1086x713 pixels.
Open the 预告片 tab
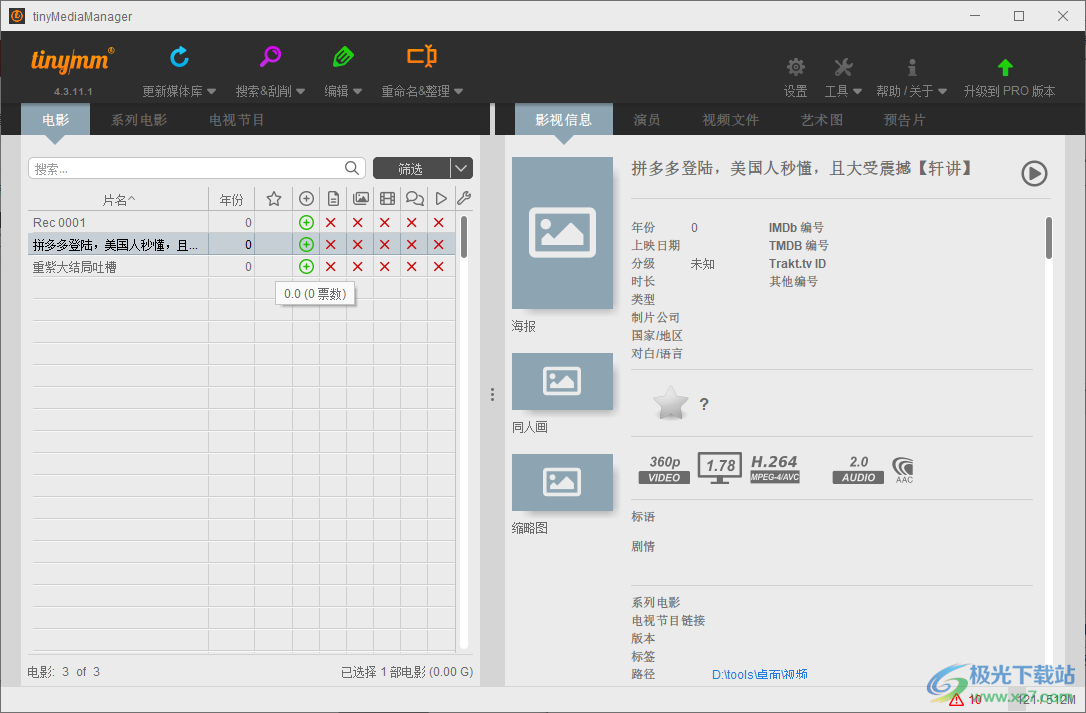click(x=905, y=120)
